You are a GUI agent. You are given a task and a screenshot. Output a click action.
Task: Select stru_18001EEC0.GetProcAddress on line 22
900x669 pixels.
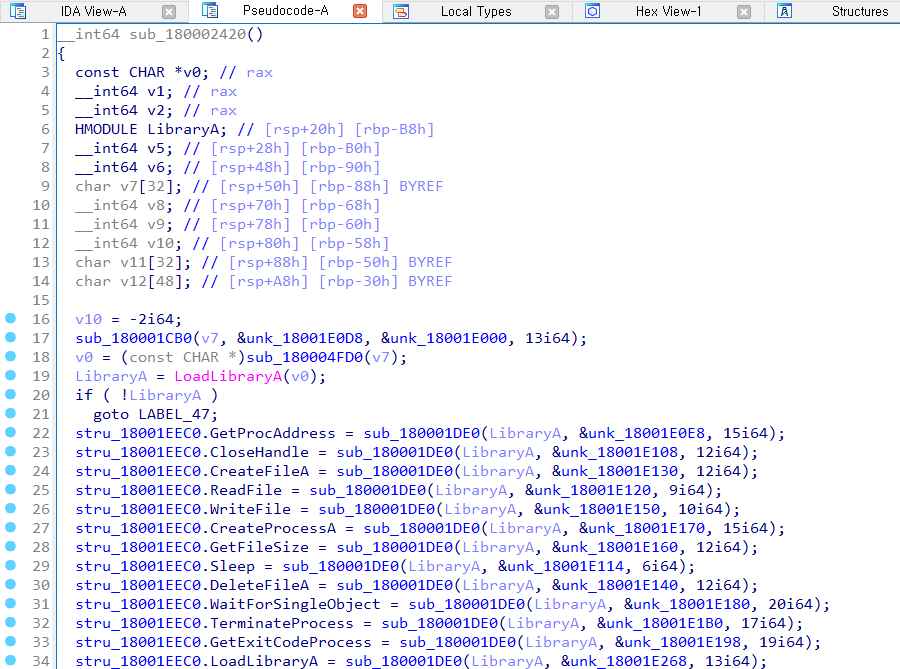tap(205, 433)
